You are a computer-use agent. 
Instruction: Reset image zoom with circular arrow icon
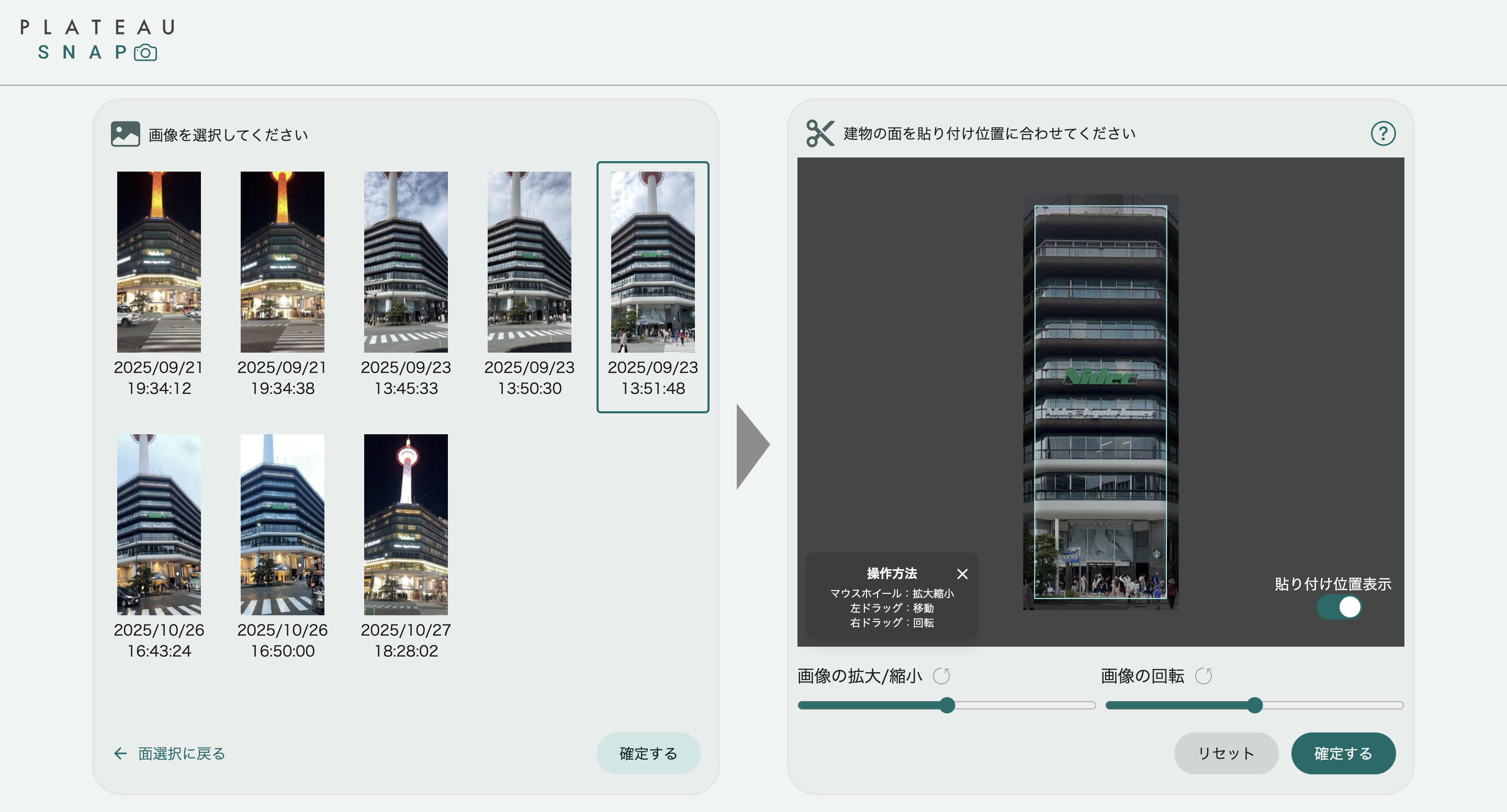pos(941,675)
